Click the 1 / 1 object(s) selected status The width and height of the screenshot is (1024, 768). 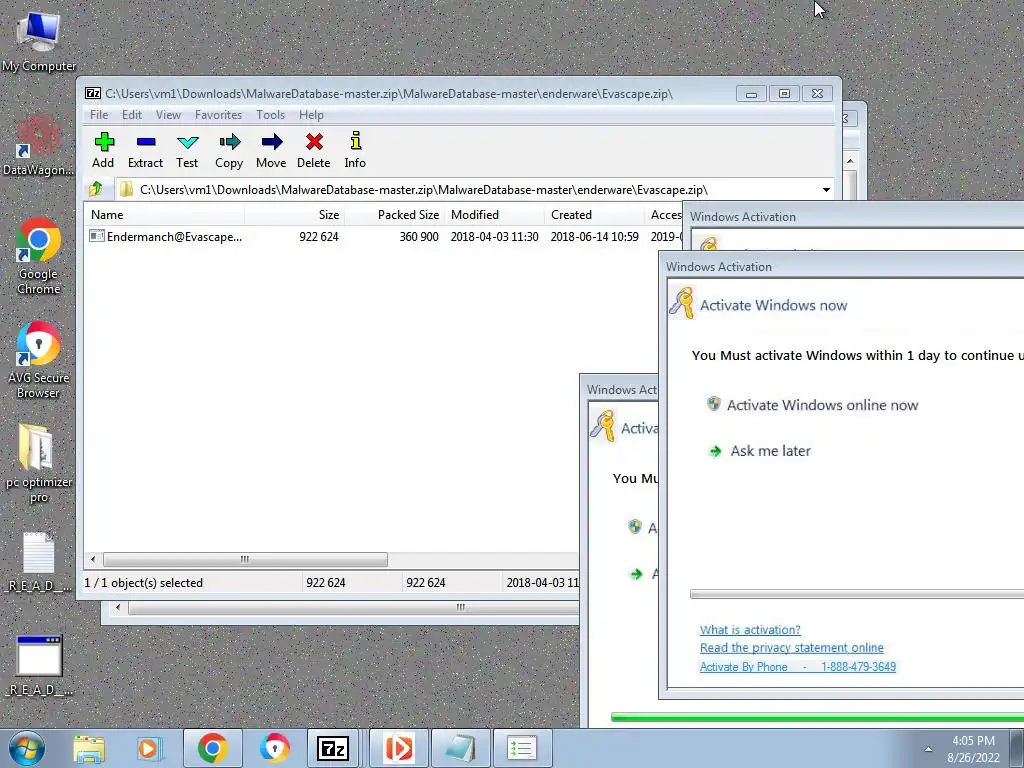(x=144, y=583)
